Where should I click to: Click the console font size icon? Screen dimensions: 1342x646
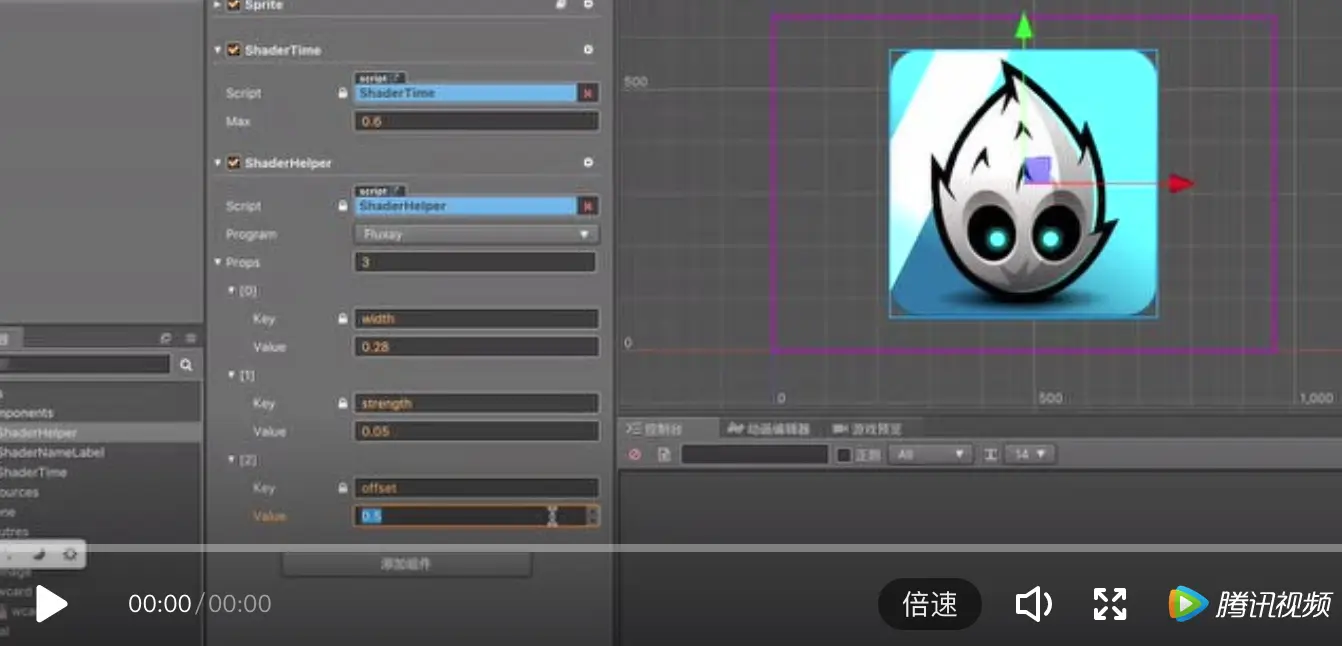point(990,454)
